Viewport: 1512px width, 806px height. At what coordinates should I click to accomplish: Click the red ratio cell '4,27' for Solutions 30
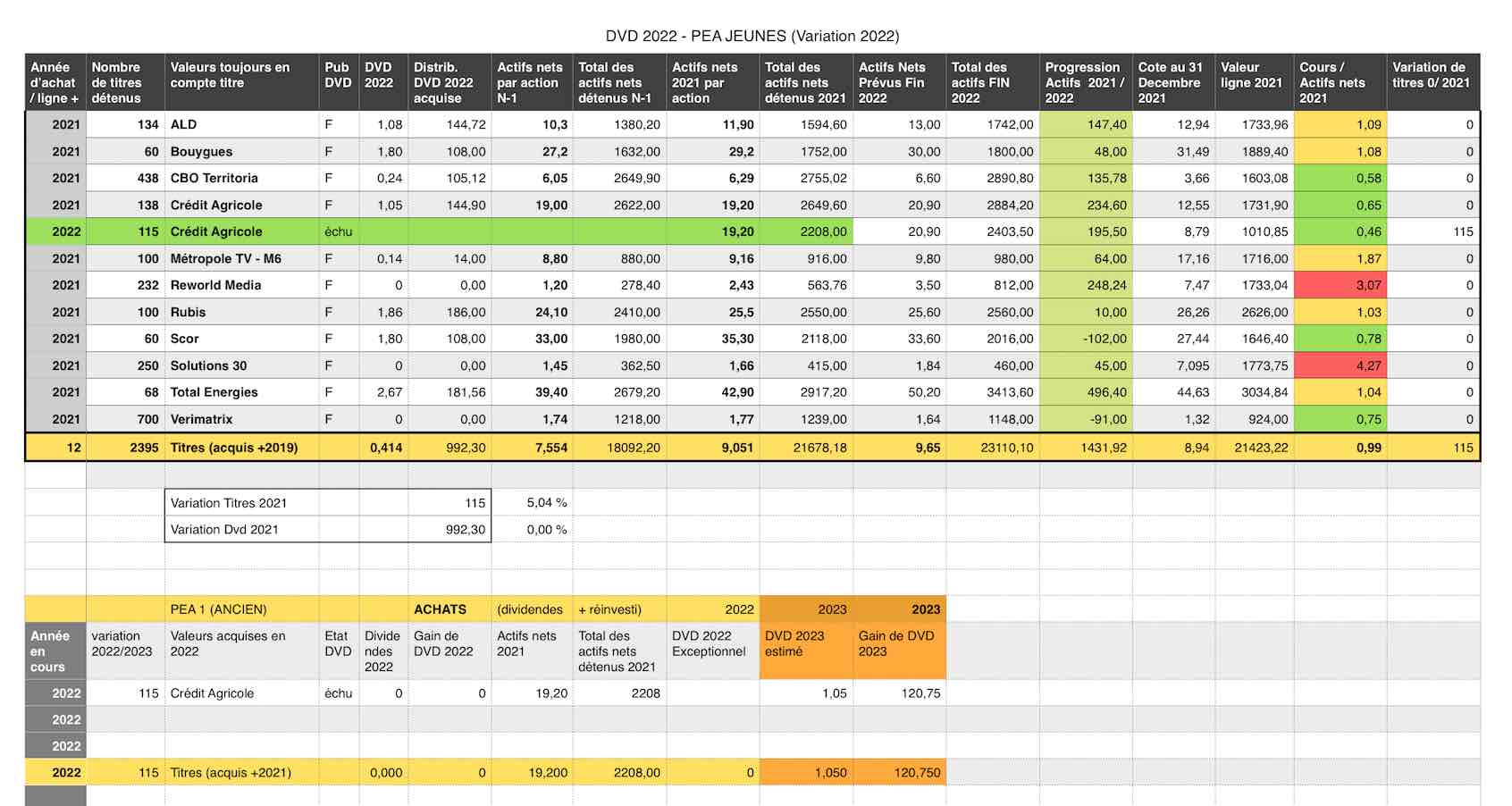[x=1340, y=365]
